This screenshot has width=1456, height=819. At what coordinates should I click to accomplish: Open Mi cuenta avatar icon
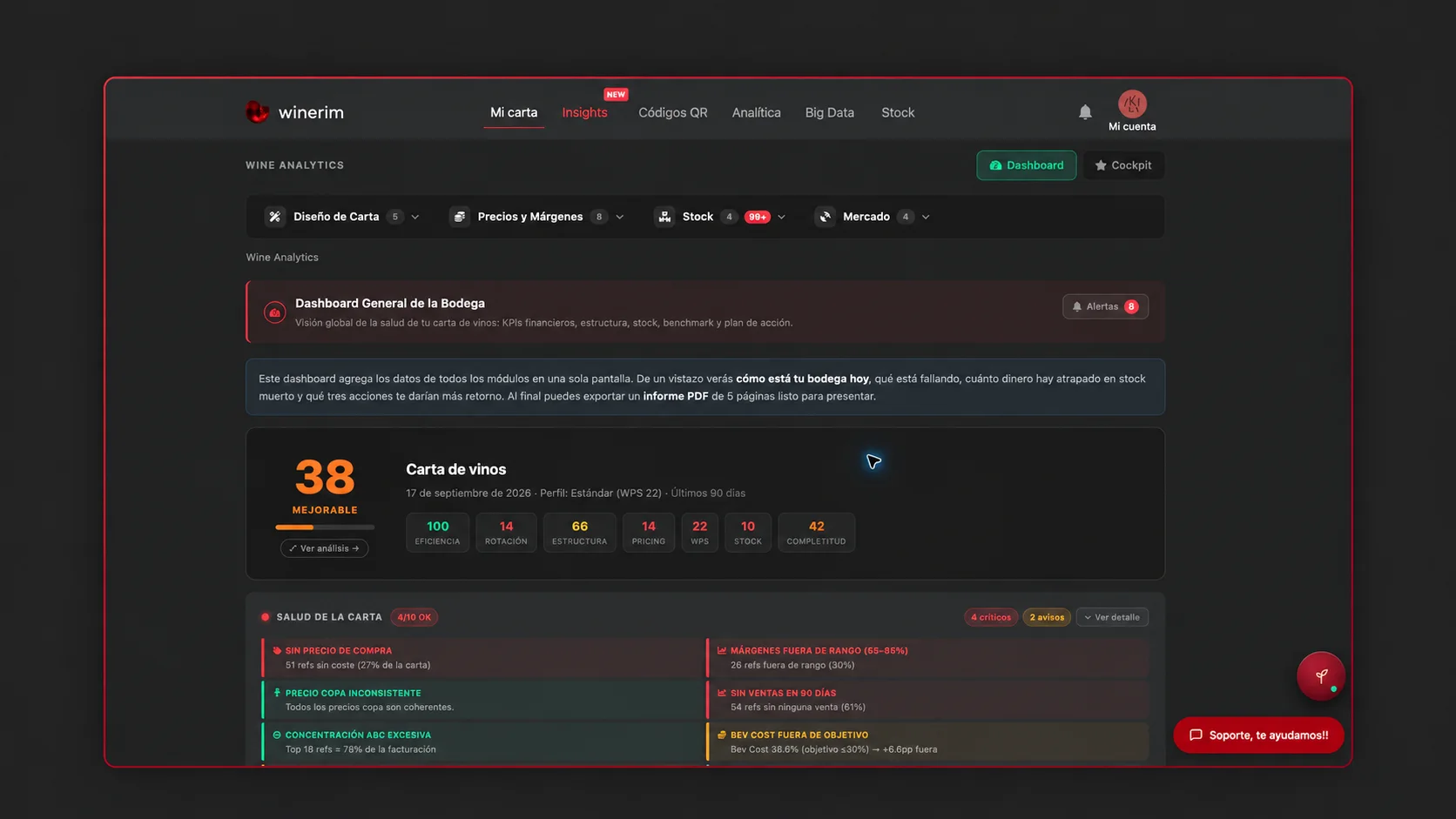(x=1132, y=104)
